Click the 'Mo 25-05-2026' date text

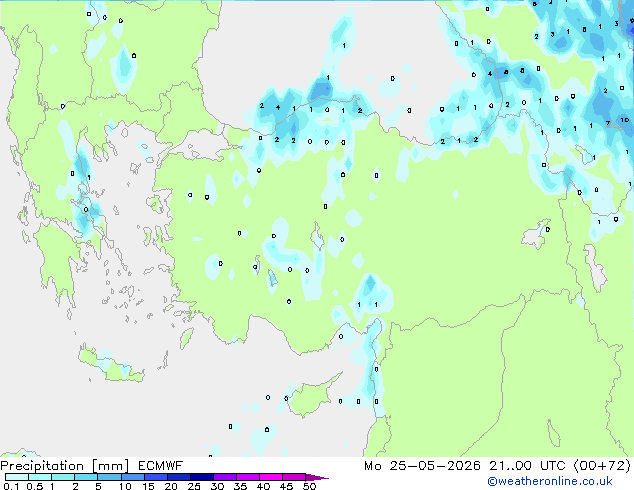click(x=422, y=466)
